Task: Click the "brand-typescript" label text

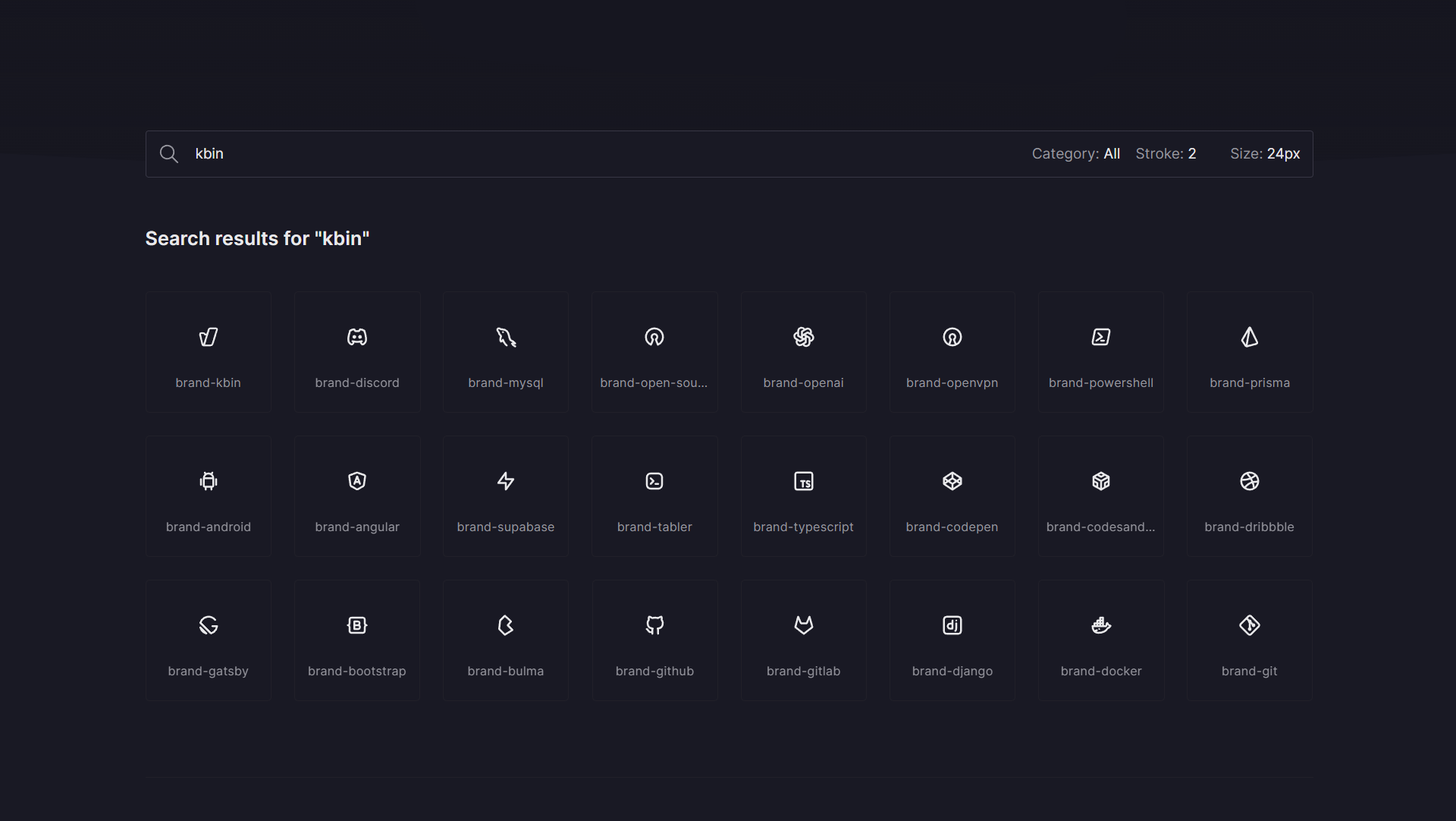Action: coord(804,527)
